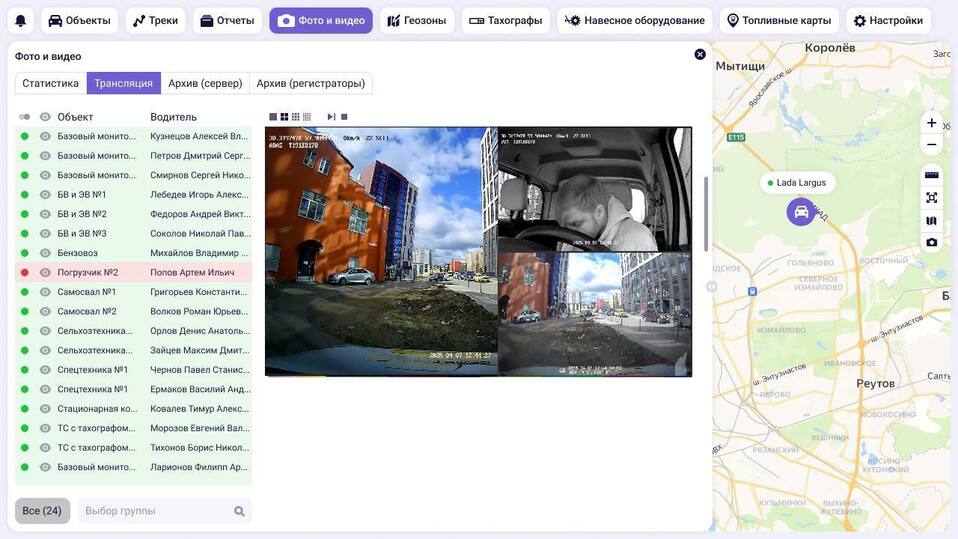Open the Объекты section

pyautogui.click(x=79, y=20)
